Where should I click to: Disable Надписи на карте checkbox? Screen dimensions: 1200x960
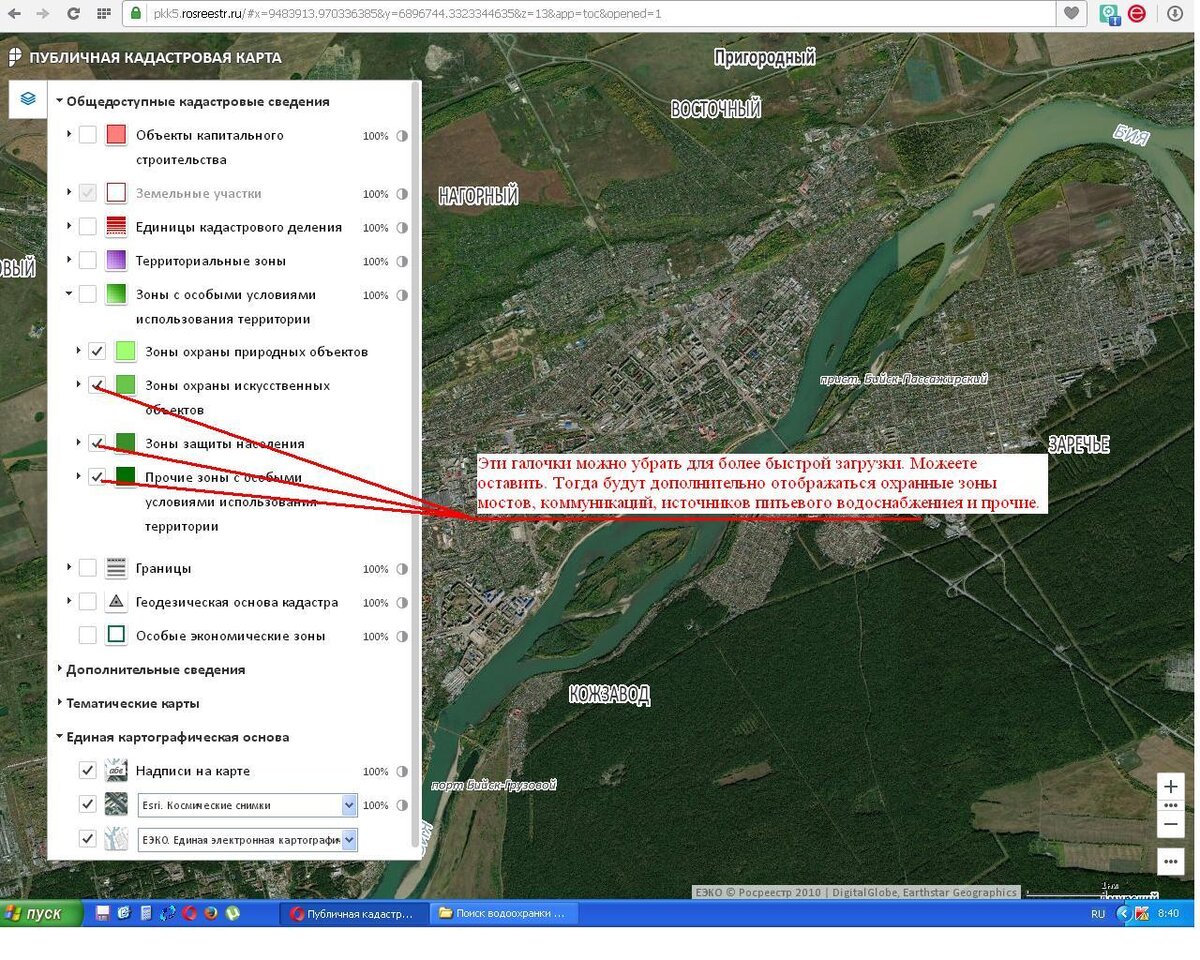pos(87,770)
